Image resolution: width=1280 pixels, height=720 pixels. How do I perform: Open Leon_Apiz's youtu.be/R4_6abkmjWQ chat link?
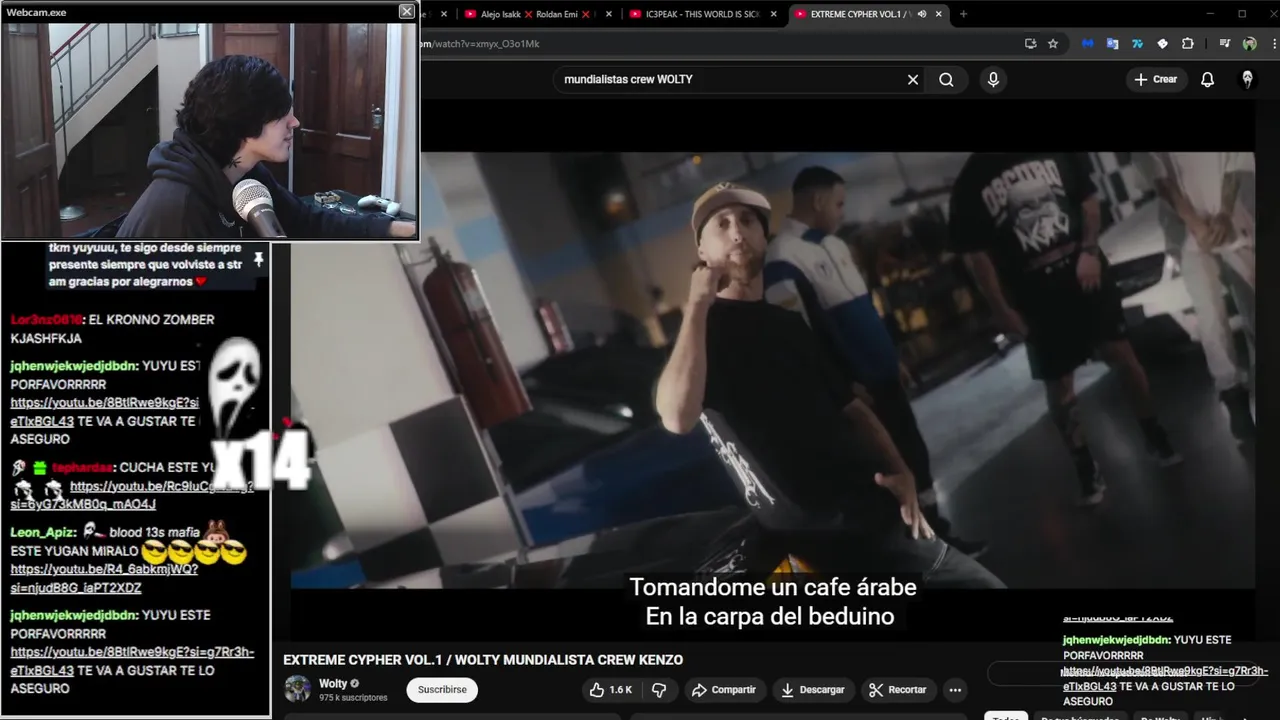104,579
